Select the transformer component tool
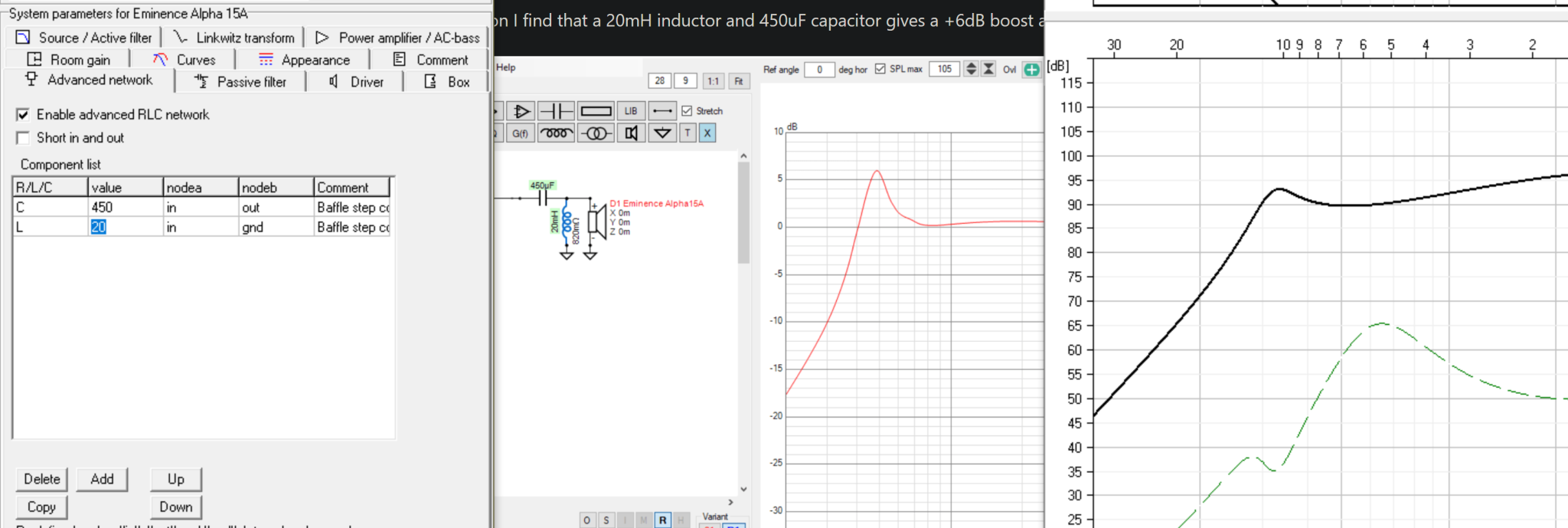The image size is (1568, 528). point(596,133)
